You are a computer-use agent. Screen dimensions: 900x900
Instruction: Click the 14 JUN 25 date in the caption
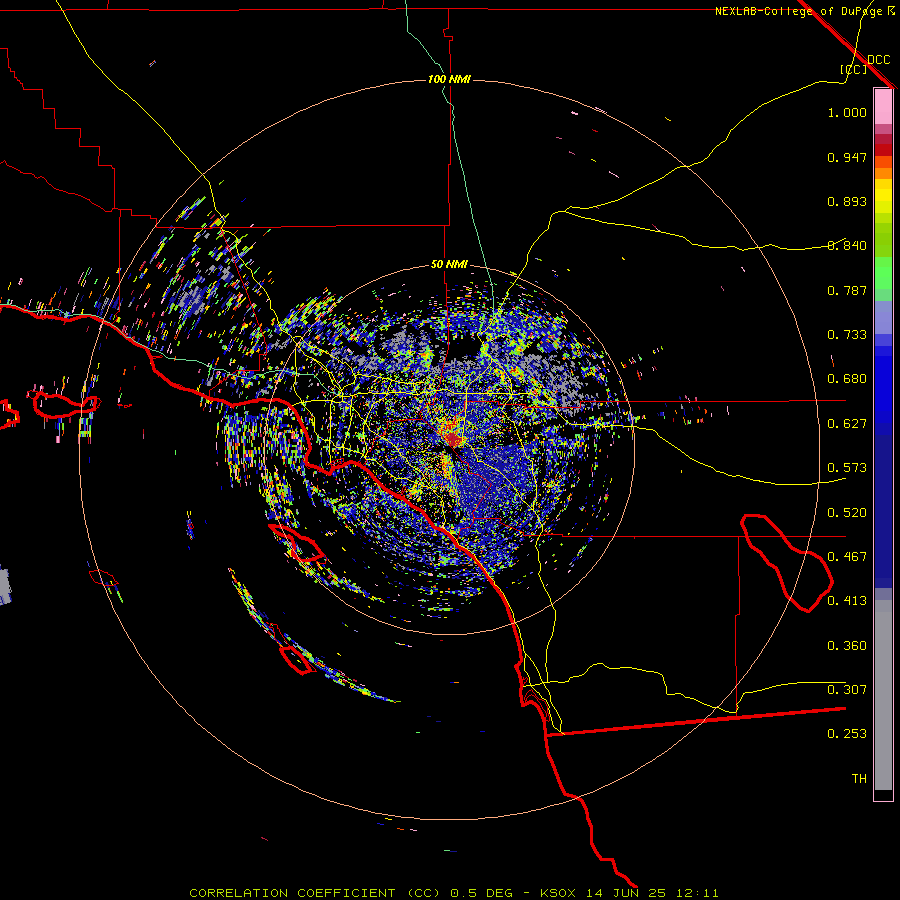click(626, 893)
